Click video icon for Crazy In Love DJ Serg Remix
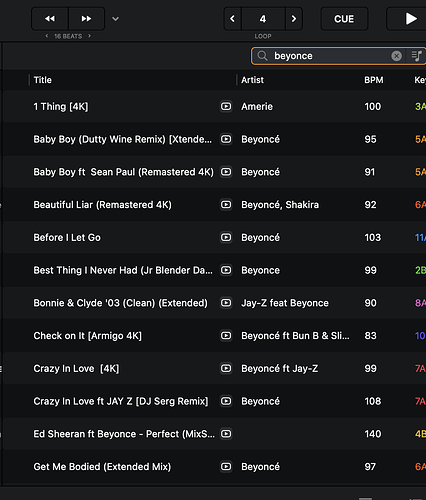Viewport: 426px width, 500px height. [x=226, y=401]
